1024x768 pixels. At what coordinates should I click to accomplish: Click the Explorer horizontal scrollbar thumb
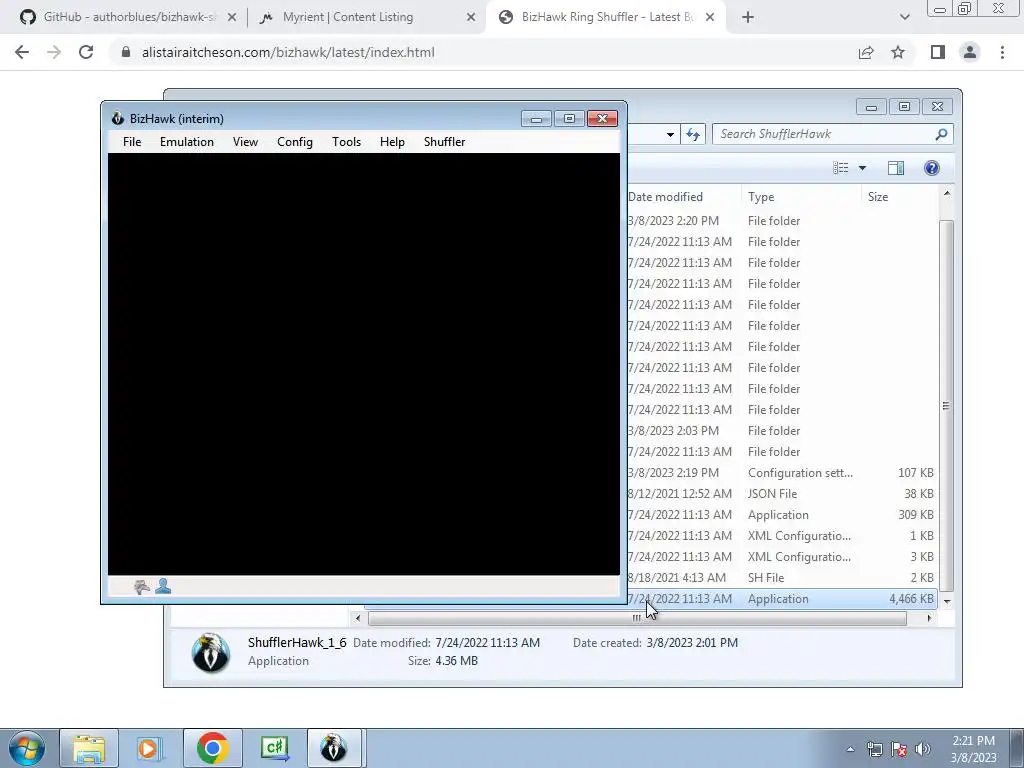click(637, 618)
